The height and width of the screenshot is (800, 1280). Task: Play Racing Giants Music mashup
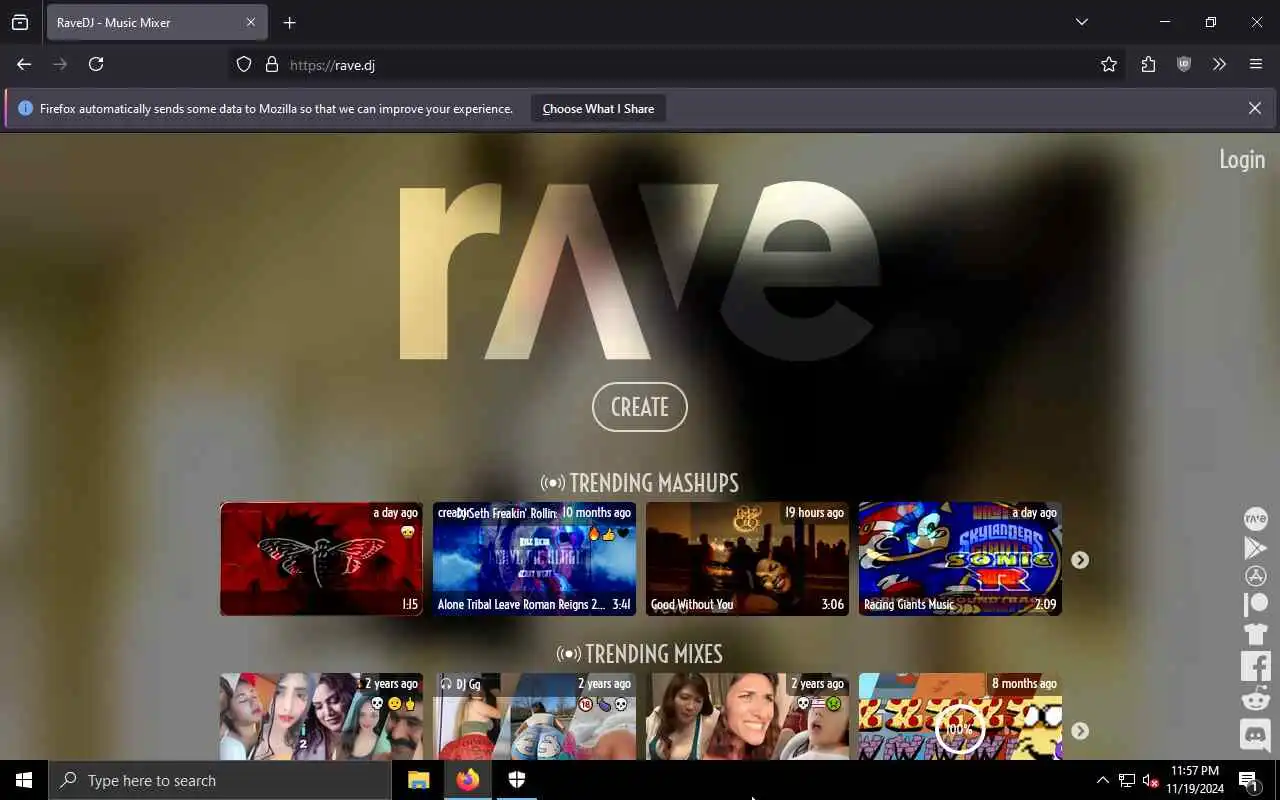(960, 559)
